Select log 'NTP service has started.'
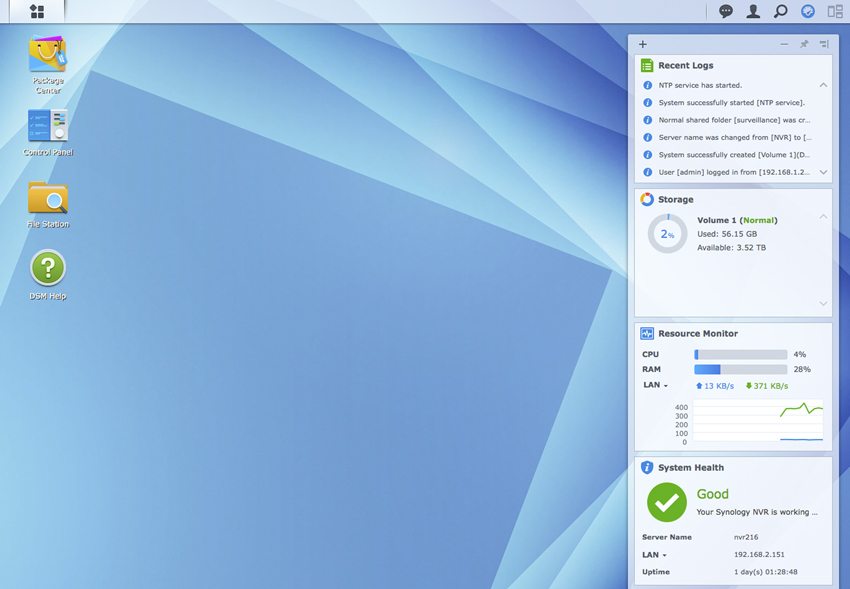This screenshot has width=850, height=589. [700, 85]
